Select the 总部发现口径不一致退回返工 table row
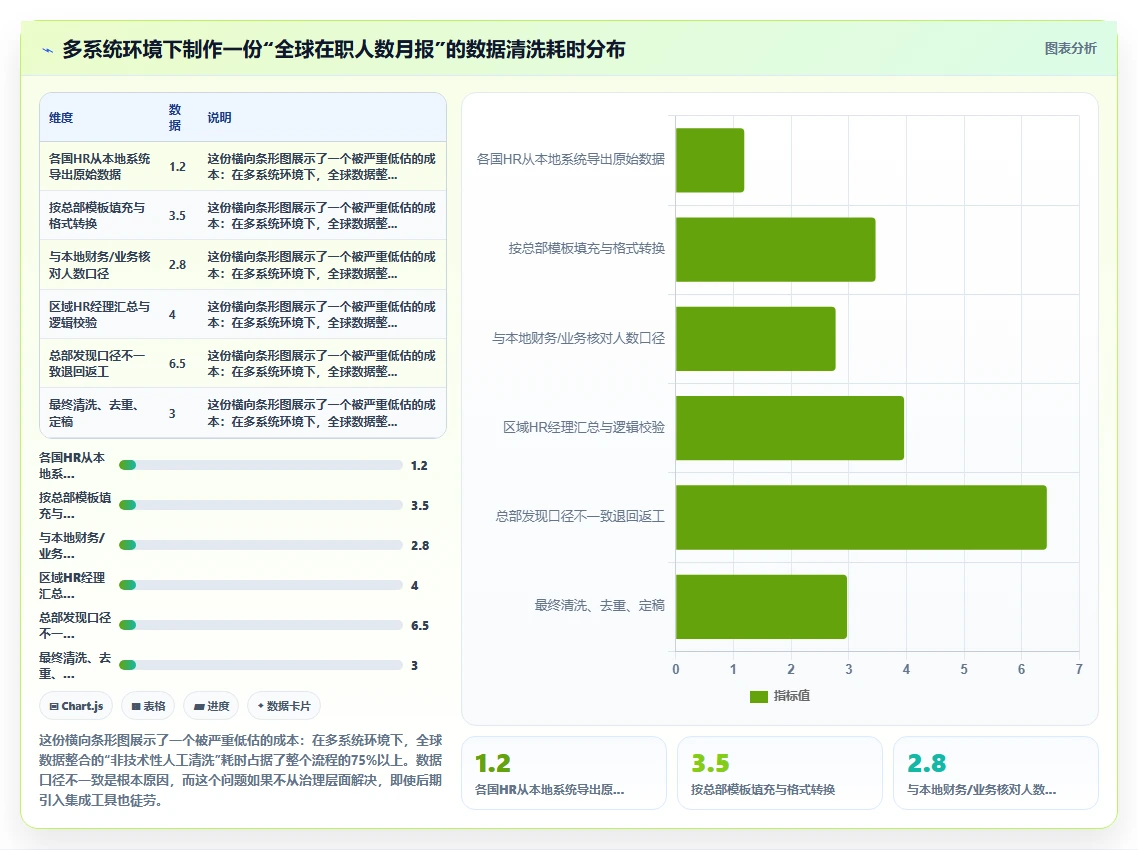This screenshot has width=1138, height=850. coord(243,364)
